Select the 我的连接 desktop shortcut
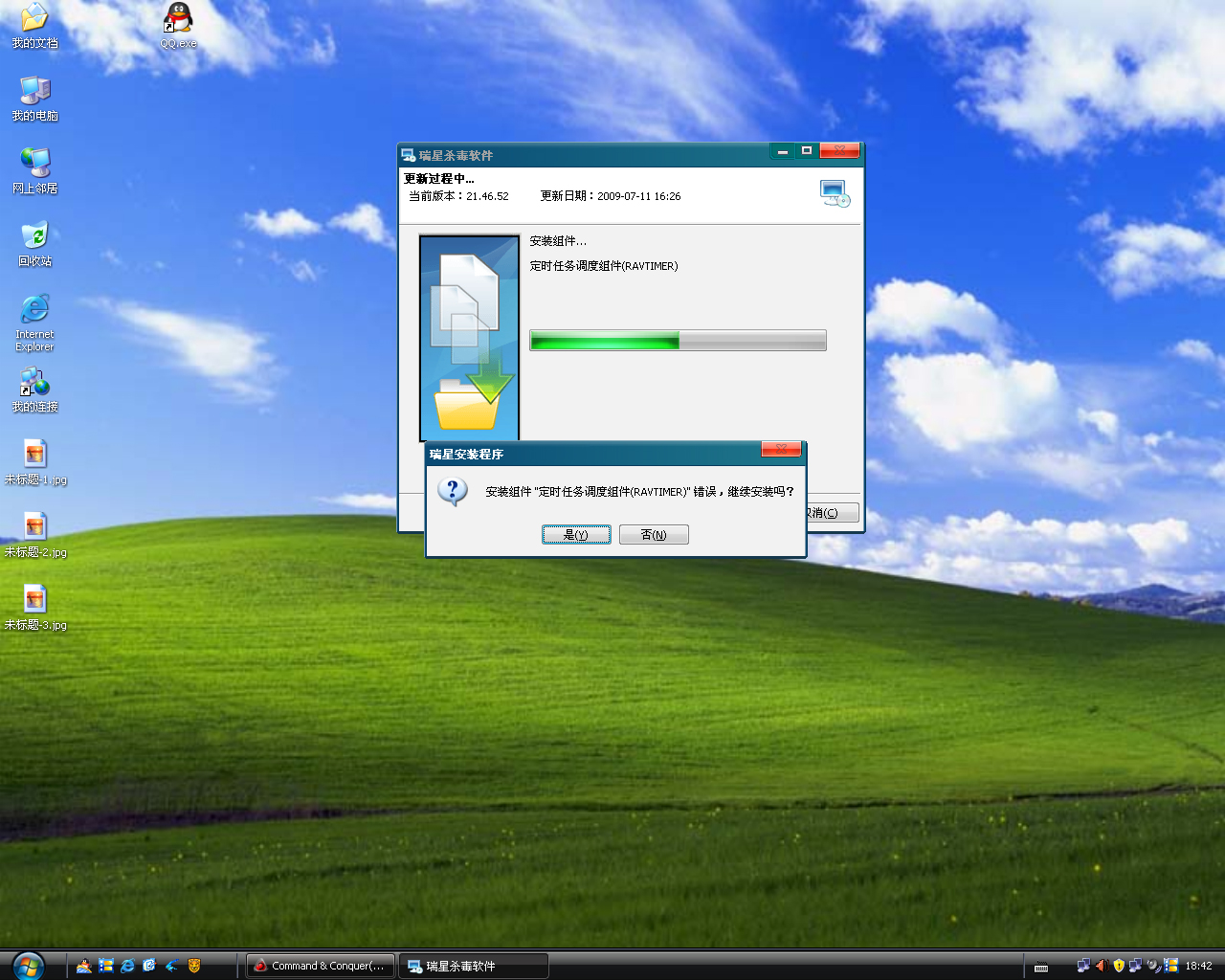This screenshot has width=1225, height=980. point(34,390)
